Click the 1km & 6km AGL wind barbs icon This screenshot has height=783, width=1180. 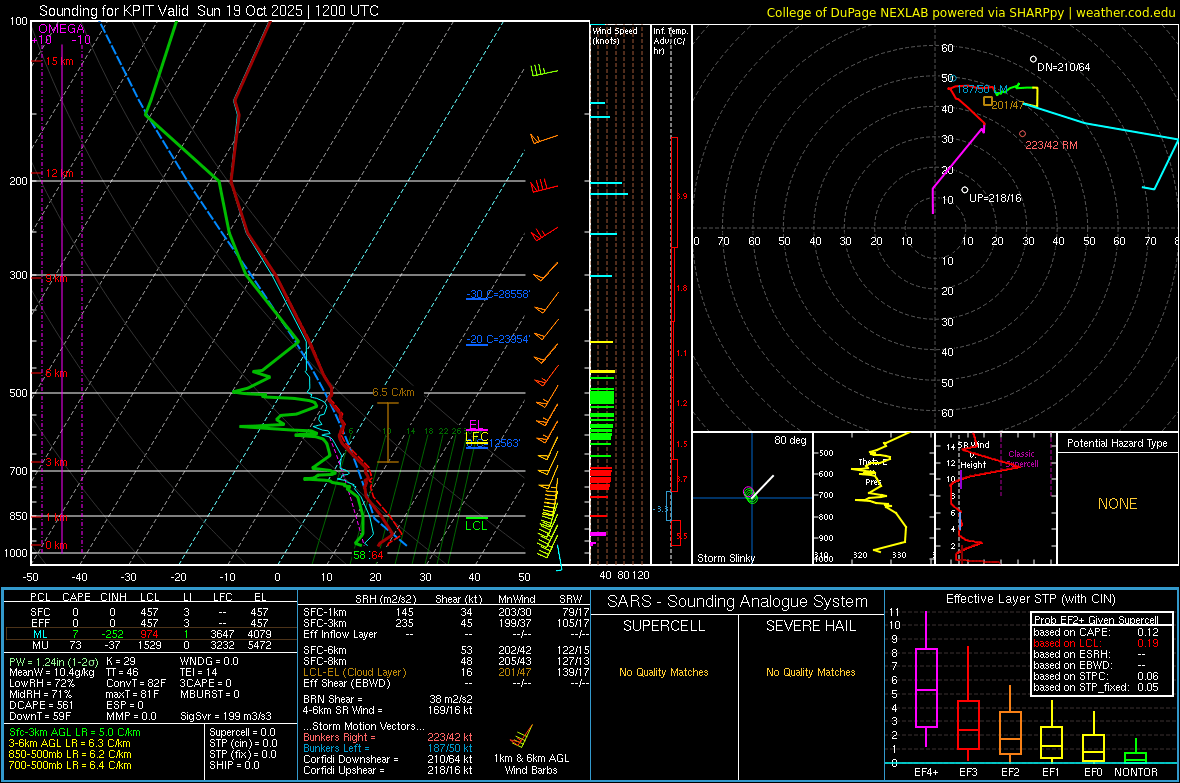click(521, 736)
